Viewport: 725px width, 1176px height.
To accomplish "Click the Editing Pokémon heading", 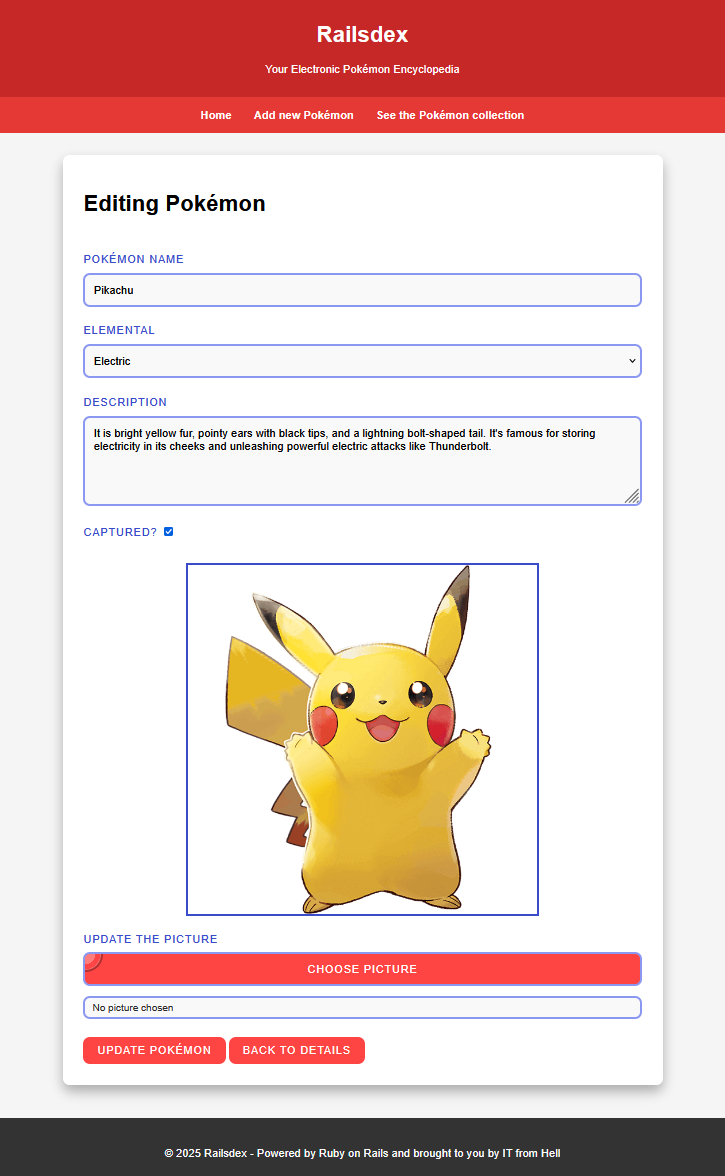I will [174, 204].
